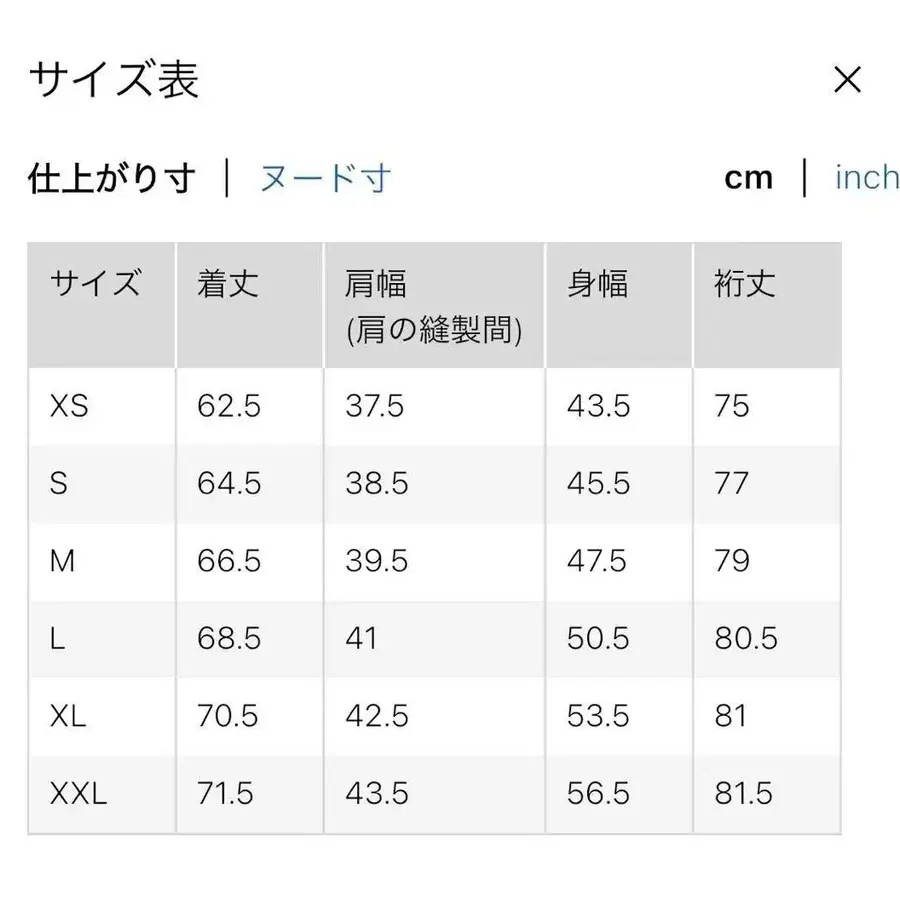Viewport: 900px width, 900px height.
Task: Click the サイズ表 title
Action: point(113,80)
